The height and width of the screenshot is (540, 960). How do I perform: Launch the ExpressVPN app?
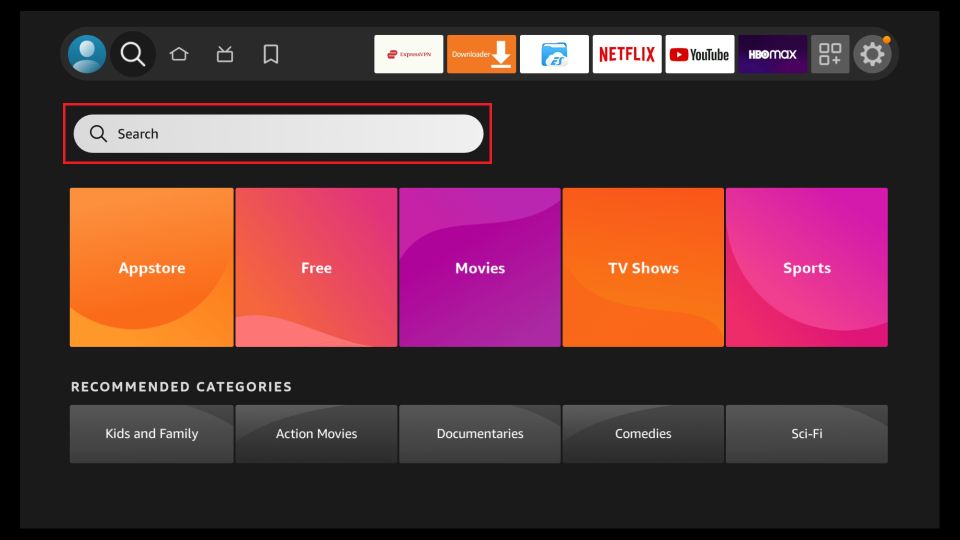(x=408, y=54)
